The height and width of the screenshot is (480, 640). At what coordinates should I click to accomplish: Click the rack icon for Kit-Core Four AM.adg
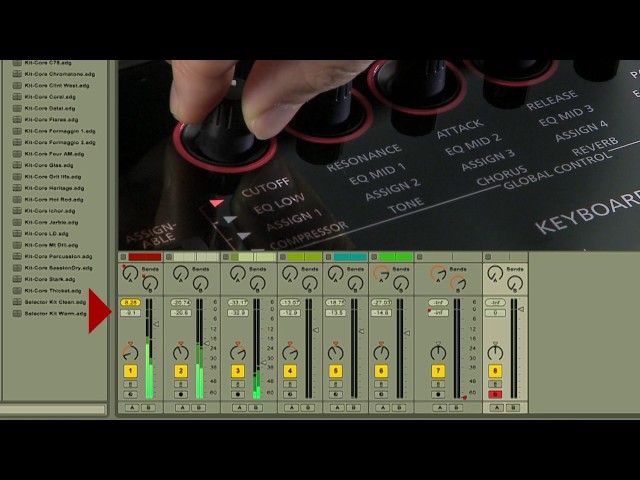coord(17,154)
